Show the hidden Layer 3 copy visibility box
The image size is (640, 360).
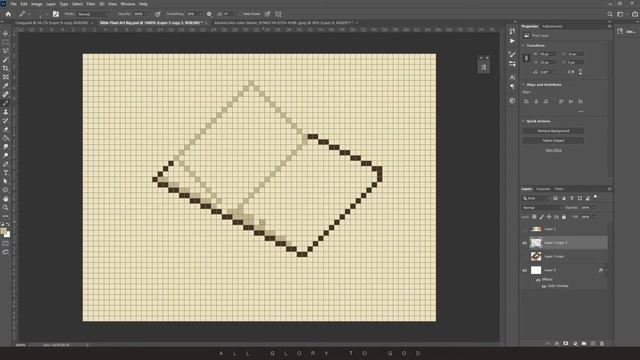coord(524,256)
